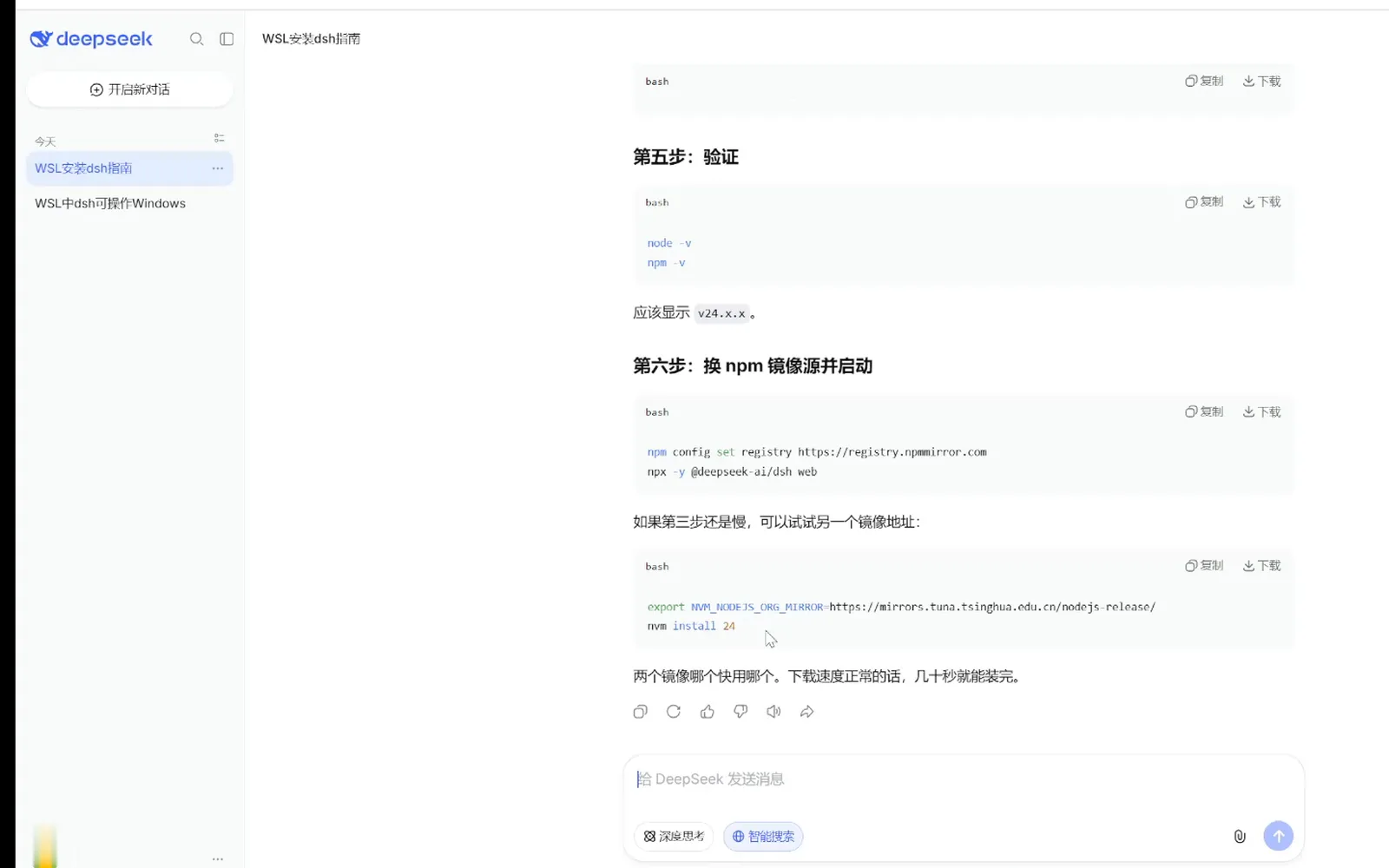Open the user menu dots at sidebar bottom

[218, 858]
